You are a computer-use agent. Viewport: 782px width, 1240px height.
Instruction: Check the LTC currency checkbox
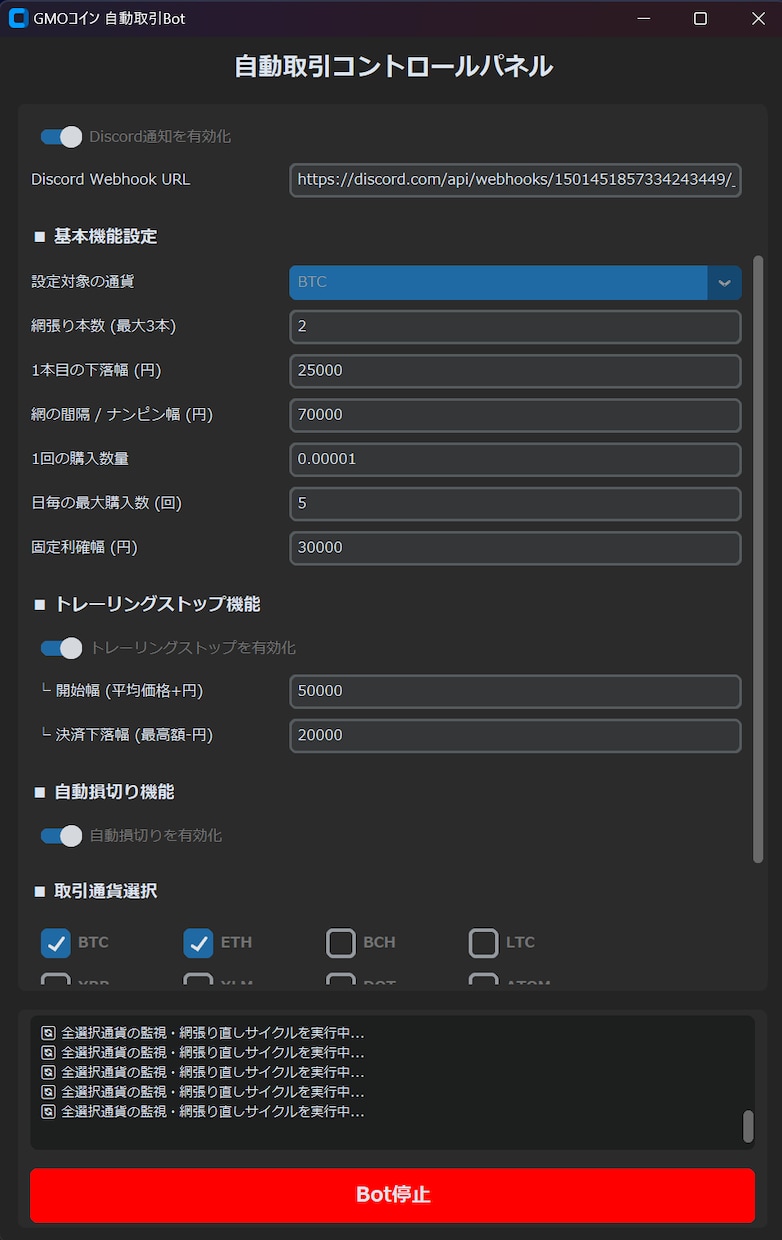[x=483, y=943]
